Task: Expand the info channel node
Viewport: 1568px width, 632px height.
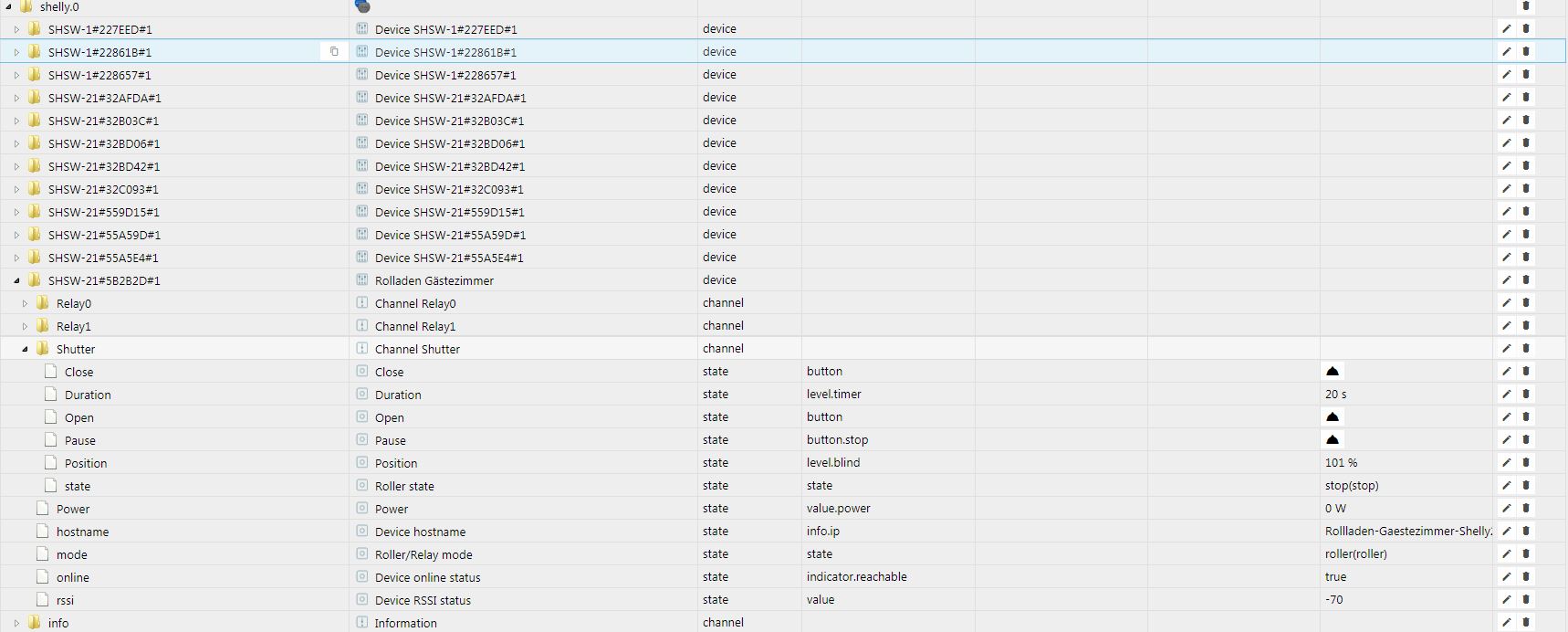Action: pos(16,623)
